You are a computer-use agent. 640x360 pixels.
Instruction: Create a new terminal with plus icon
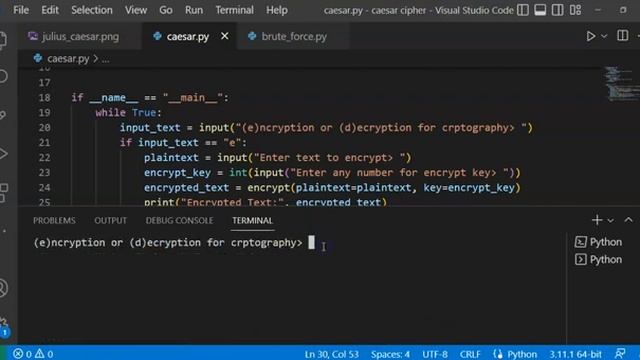tap(597, 220)
